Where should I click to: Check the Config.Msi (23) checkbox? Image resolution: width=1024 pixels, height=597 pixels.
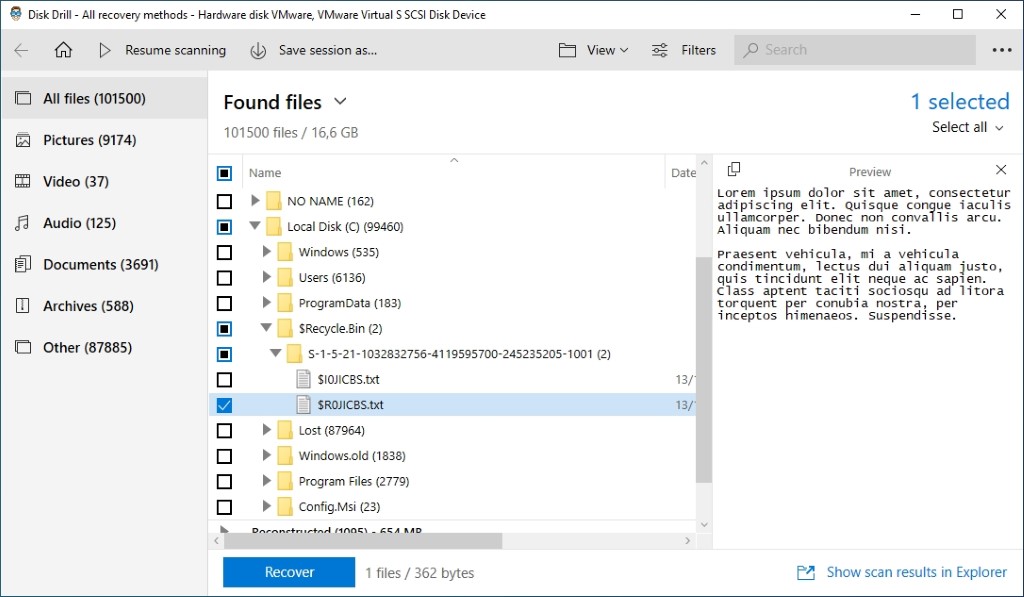pyautogui.click(x=224, y=507)
